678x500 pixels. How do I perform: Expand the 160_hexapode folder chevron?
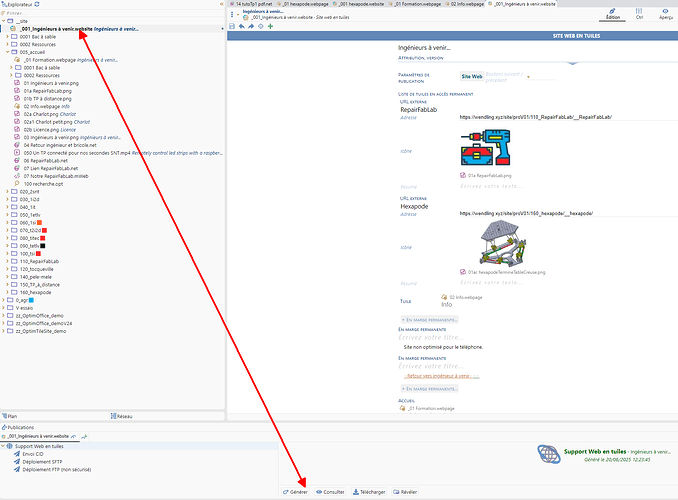point(7,292)
